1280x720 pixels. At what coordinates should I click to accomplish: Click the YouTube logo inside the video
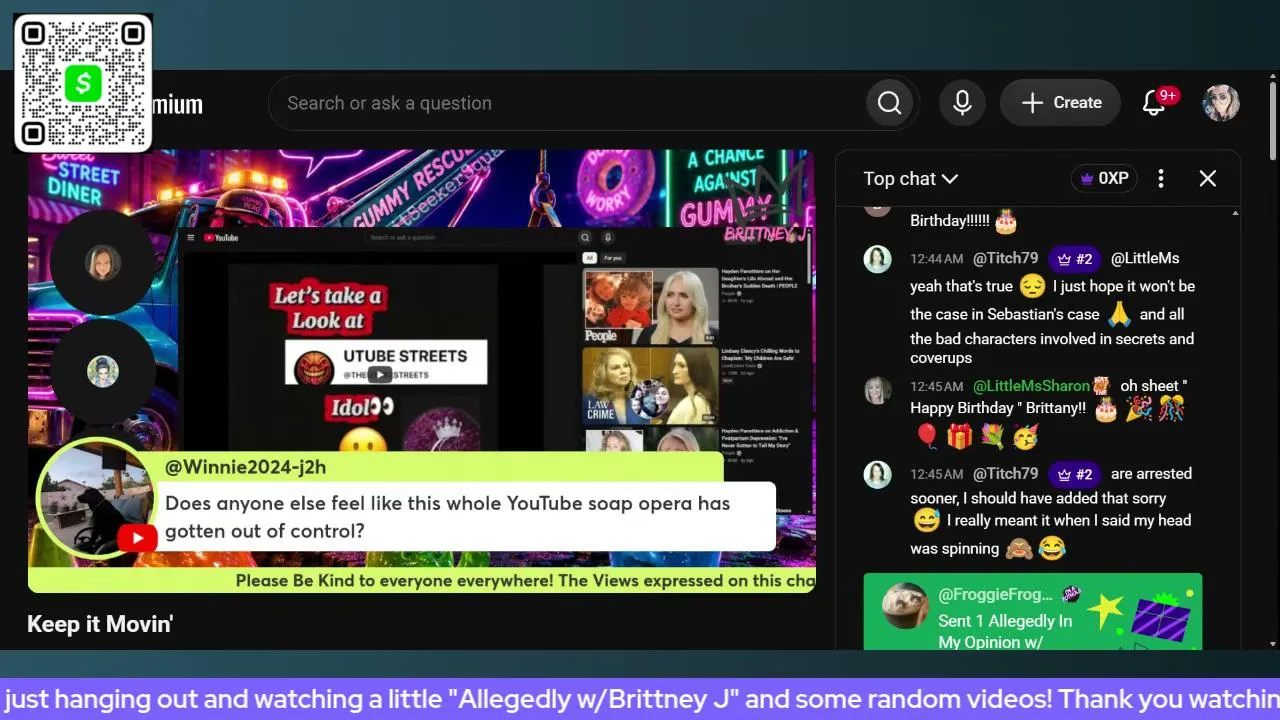coord(221,238)
